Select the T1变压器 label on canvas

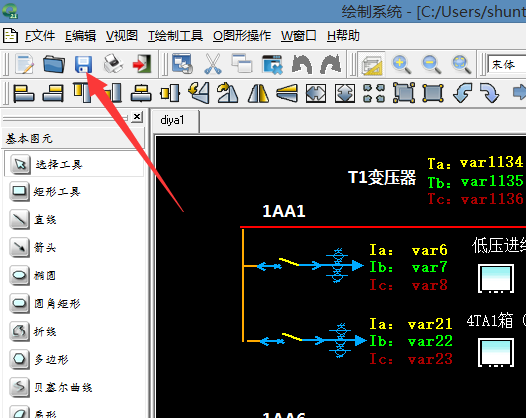[382, 177]
